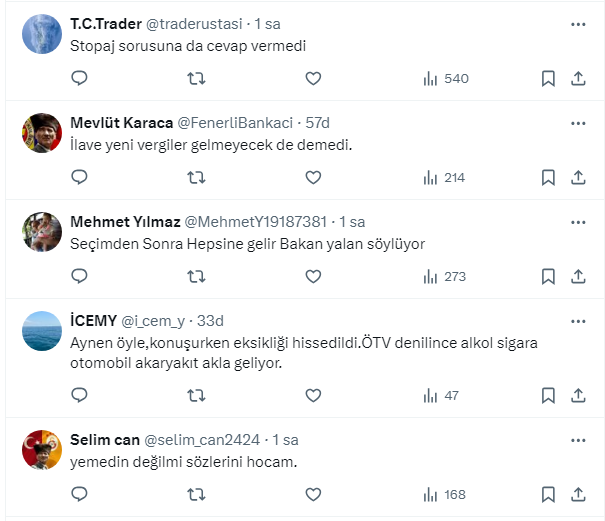View analytics showing 540 views
605x521 pixels.
point(445,78)
